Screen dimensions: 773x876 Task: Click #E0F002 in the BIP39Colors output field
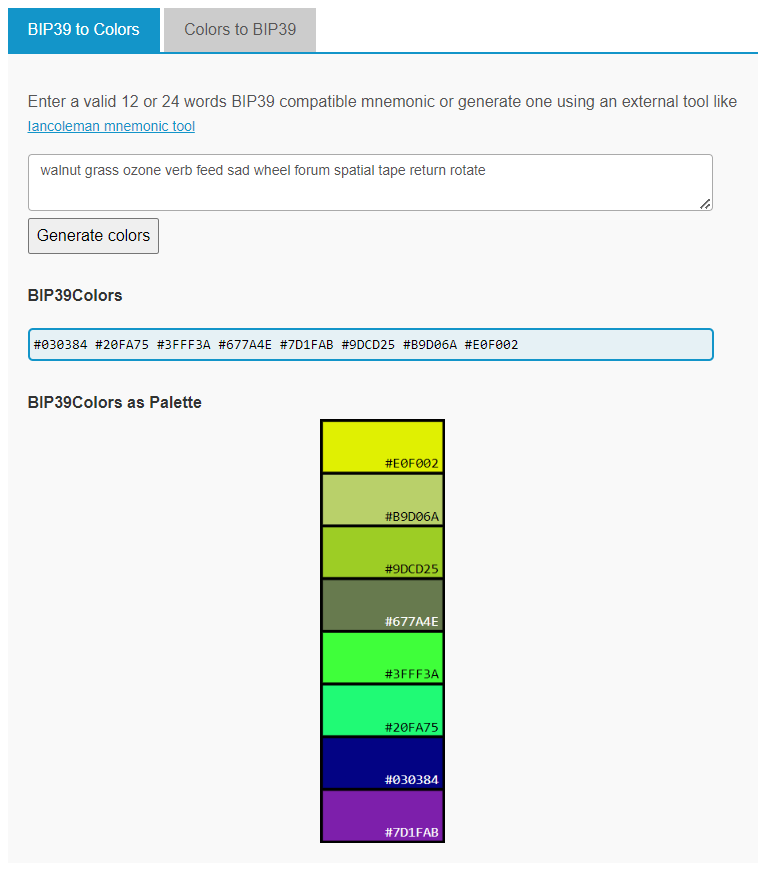[491, 345]
